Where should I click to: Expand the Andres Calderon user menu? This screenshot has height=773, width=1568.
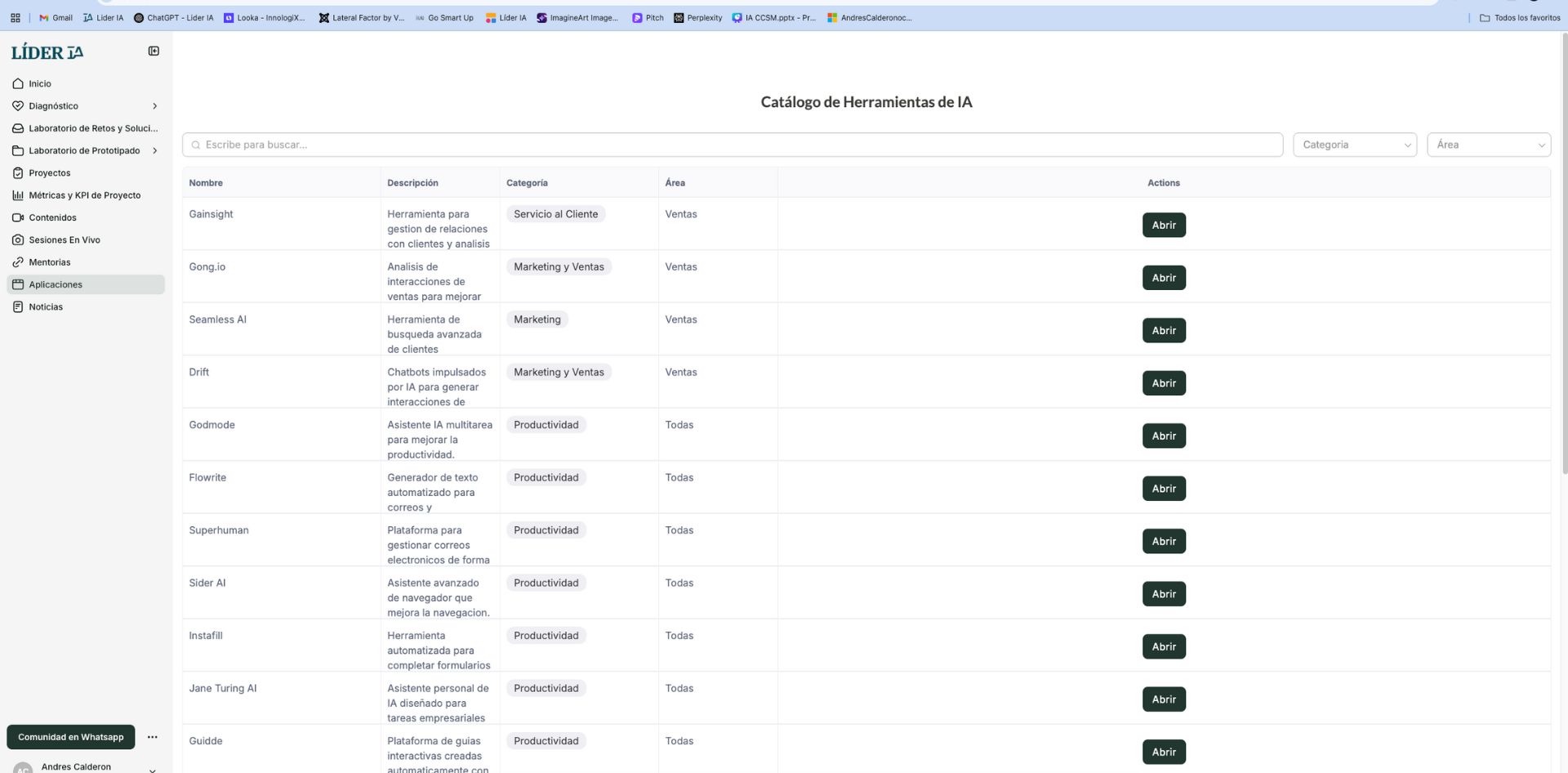point(152,769)
